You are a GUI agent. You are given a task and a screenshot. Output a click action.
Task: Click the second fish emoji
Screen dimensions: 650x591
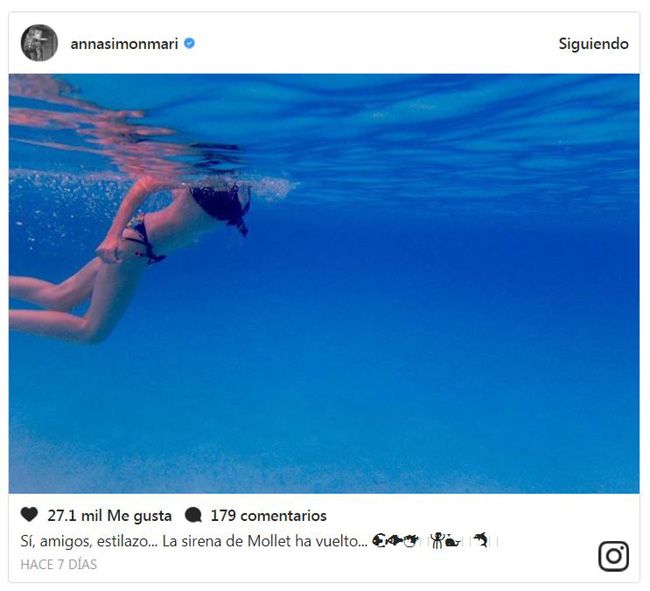click(395, 540)
